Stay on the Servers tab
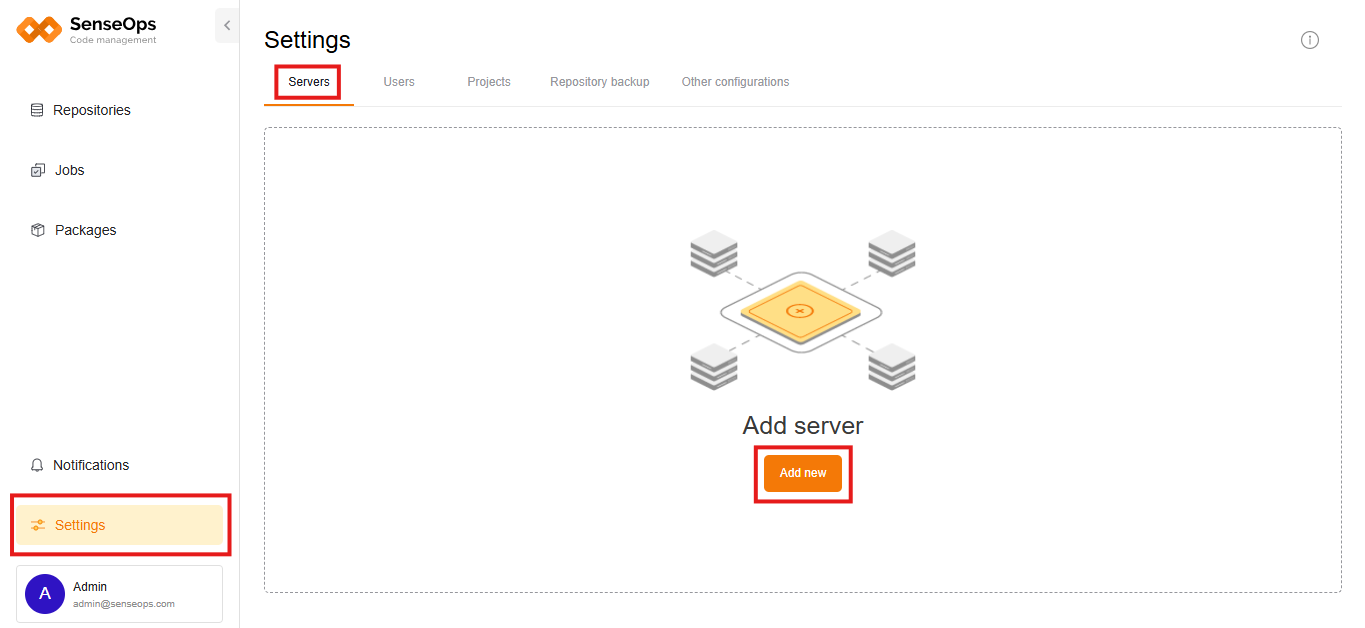 (x=307, y=82)
